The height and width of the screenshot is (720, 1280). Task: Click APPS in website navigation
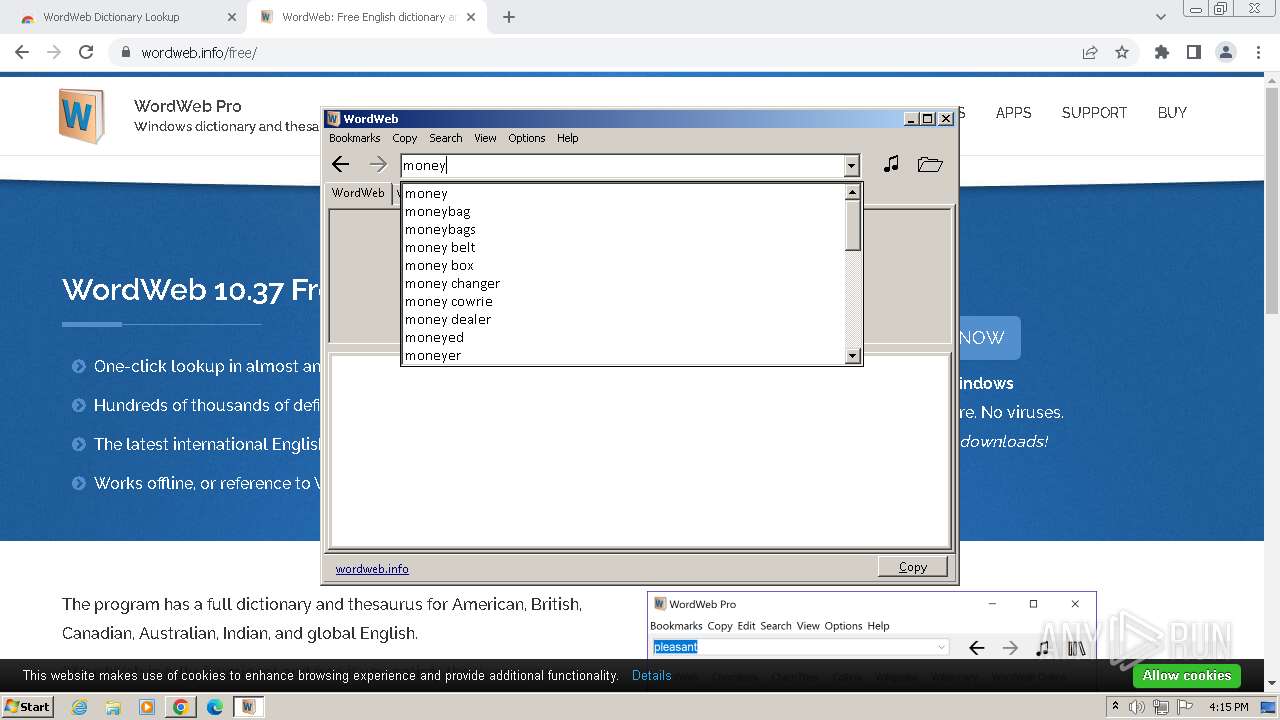pos(1013,113)
